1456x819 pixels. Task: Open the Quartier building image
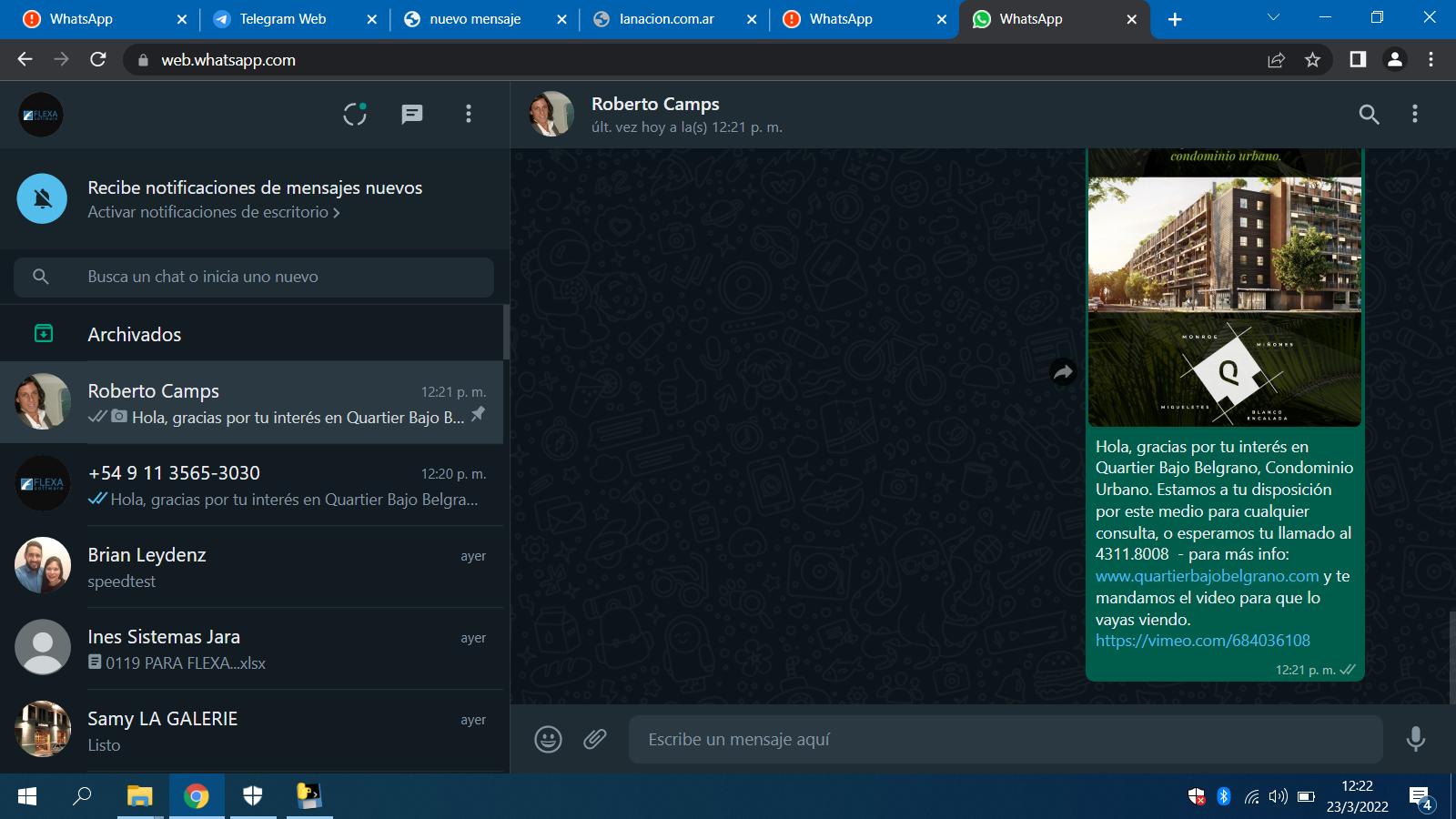point(1225,287)
